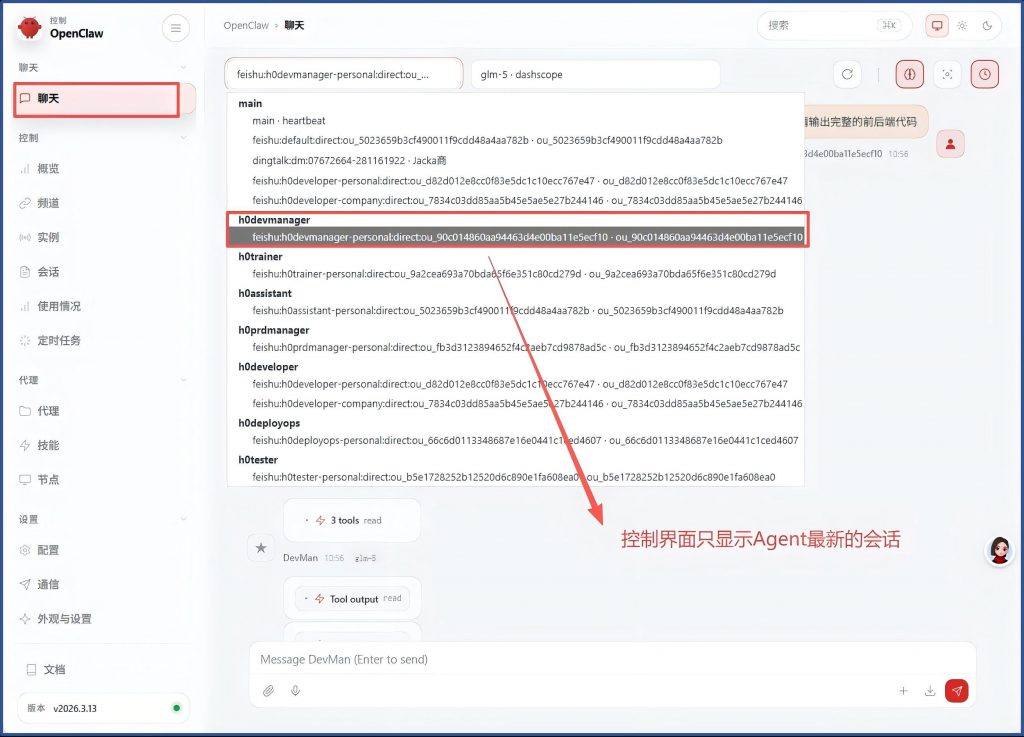This screenshot has height=737, width=1024.
Task: Toggle the focus mode icon
Action: coord(947,74)
